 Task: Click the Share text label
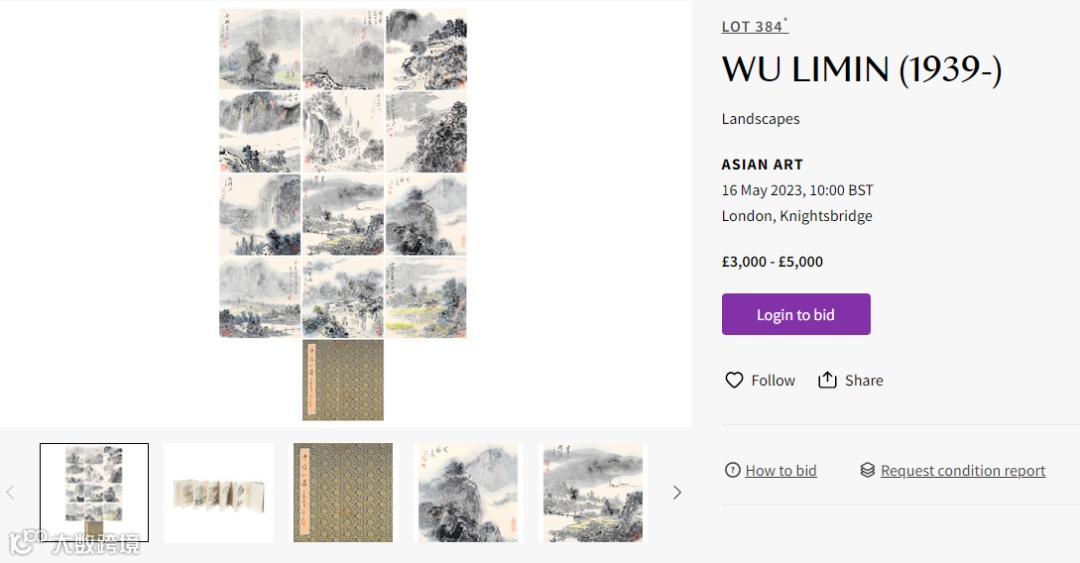point(864,380)
